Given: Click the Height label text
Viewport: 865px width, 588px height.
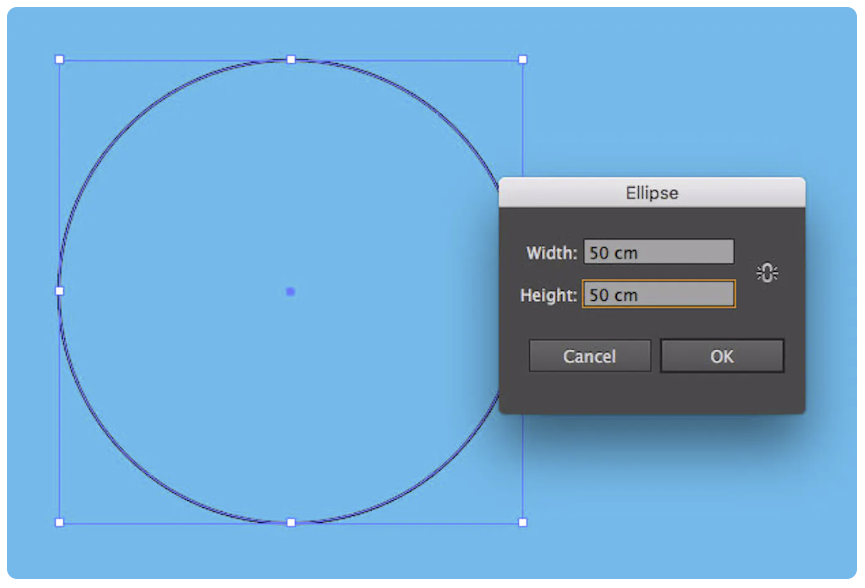Looking at the screenshot, I should 548,295.
